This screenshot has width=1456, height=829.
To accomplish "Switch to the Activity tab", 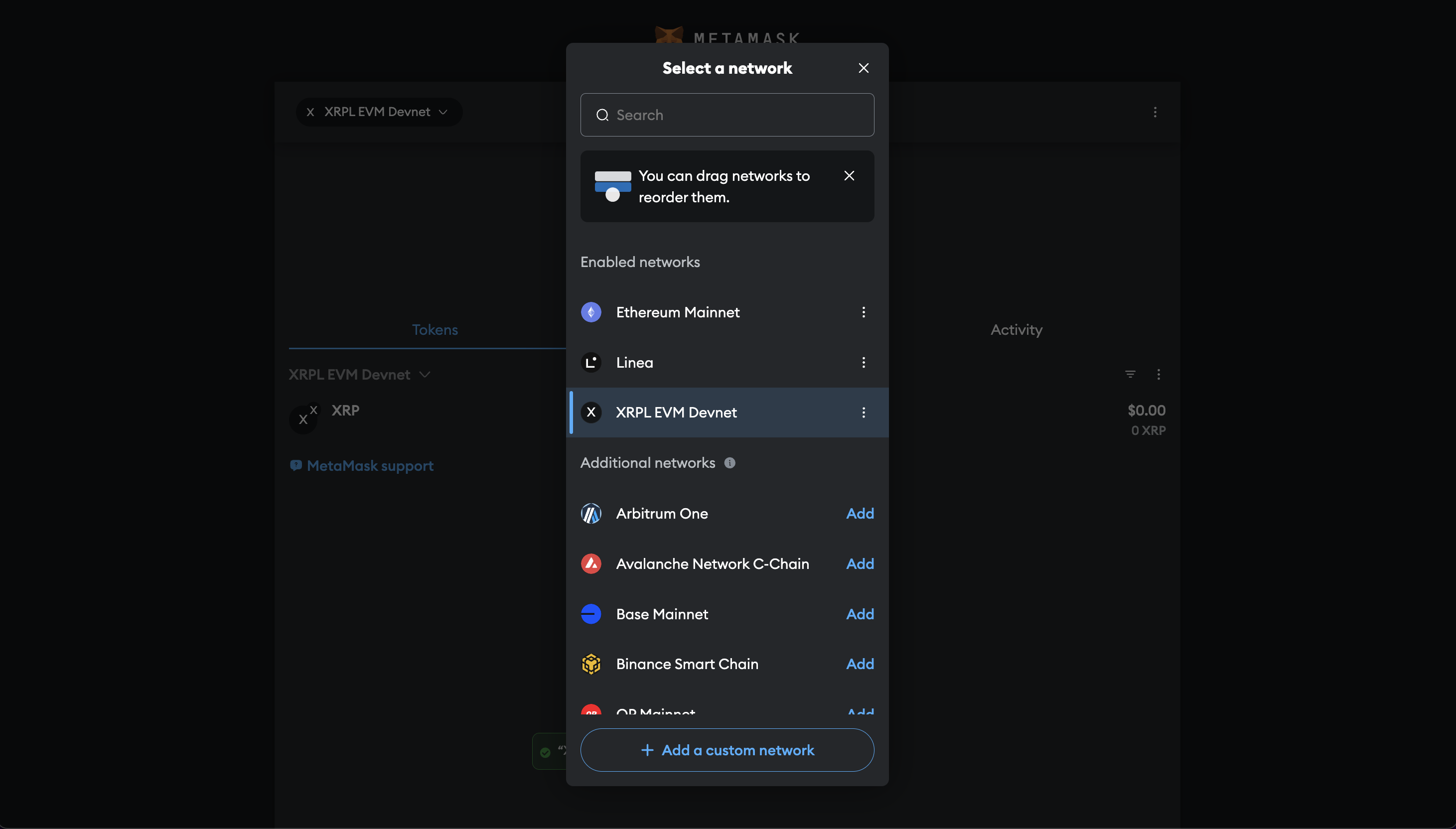I will 1017,330.
